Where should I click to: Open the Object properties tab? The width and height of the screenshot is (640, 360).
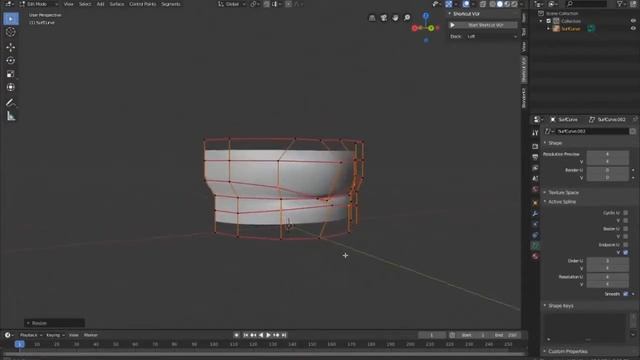click(x=535, y=203)
